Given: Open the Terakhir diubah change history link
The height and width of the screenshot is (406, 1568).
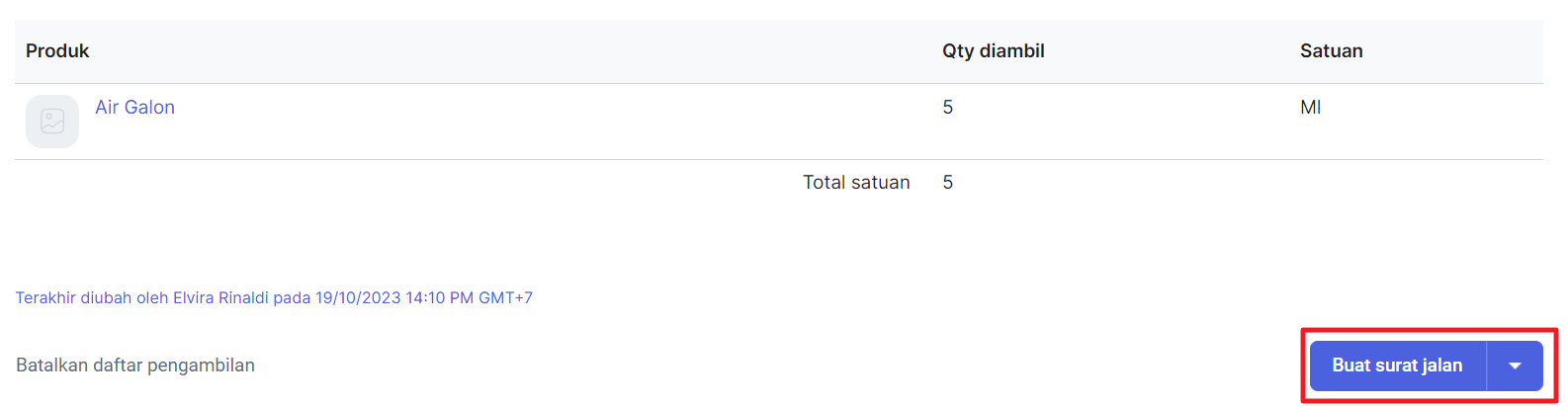Looking at the screenshot, I should 274,297.
